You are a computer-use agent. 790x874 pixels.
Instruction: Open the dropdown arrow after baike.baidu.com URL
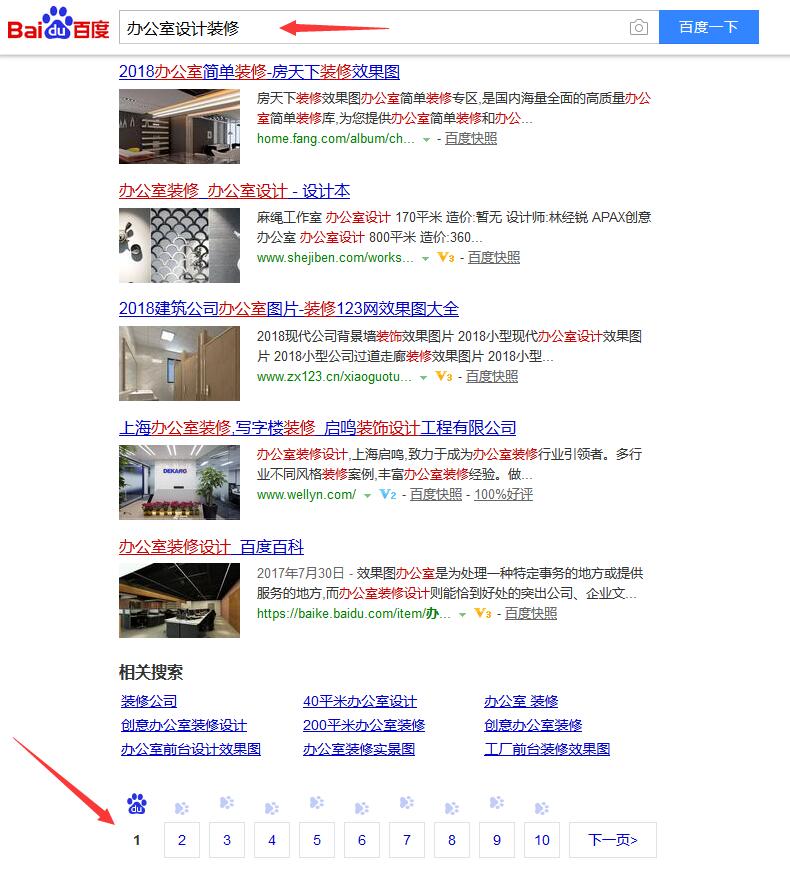coord(462,615)
